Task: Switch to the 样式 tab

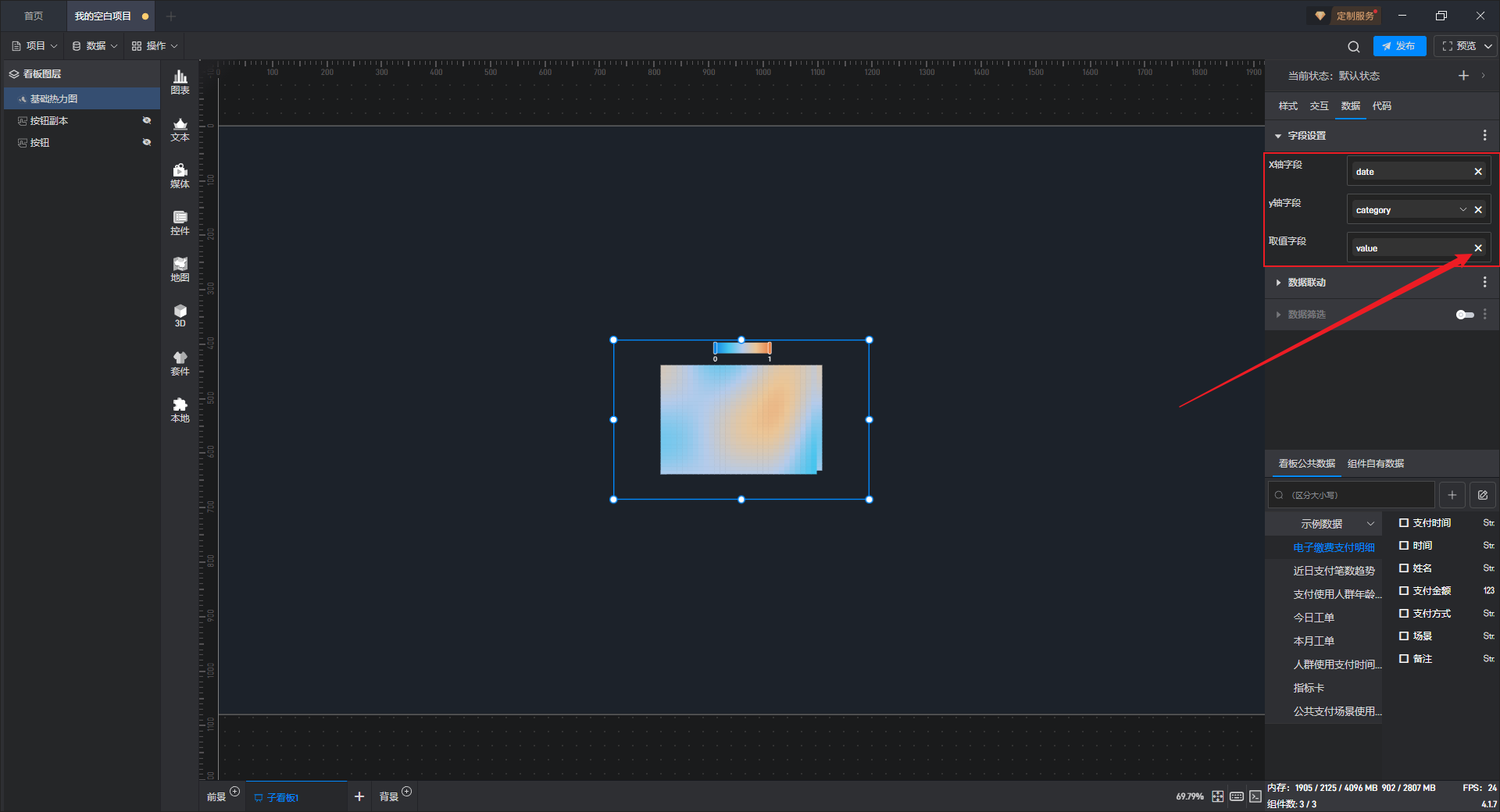Action: (1287, 106)
